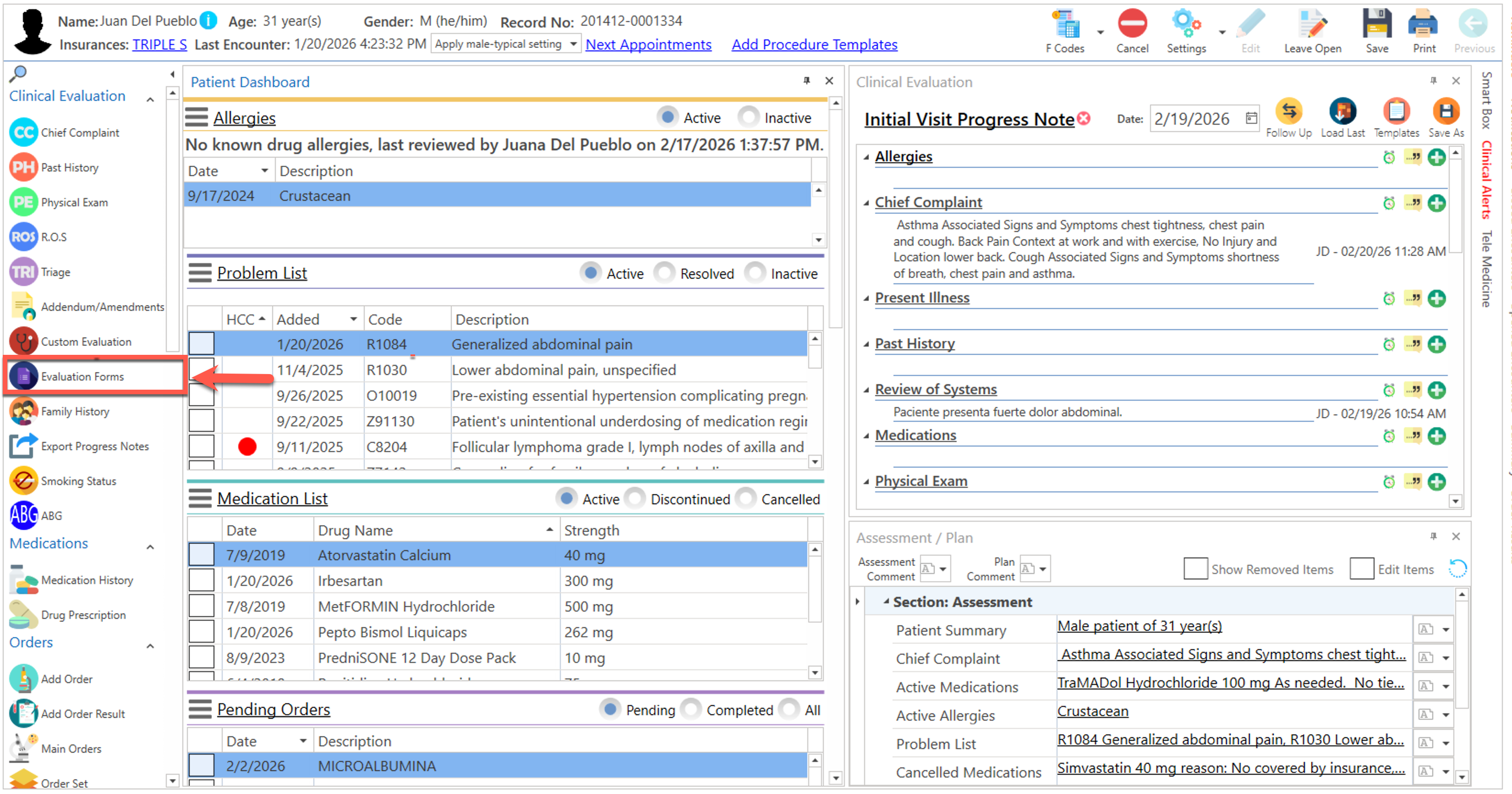Click the patient info icon next to name

pyautogui.click(x=208, y=21)
